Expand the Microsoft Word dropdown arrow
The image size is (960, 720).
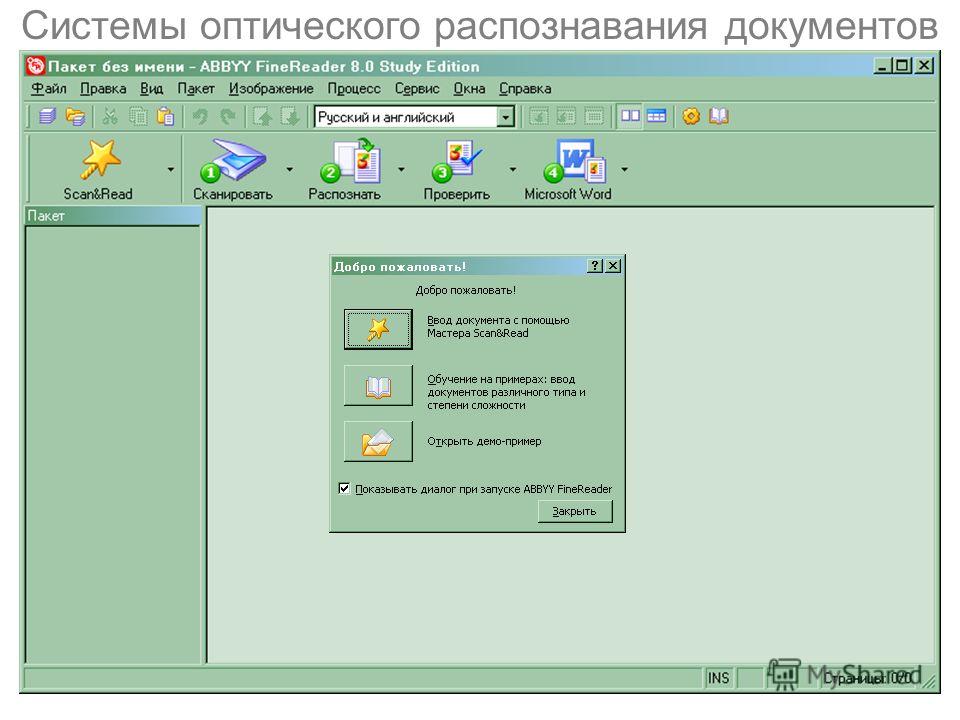pos(624,170)
